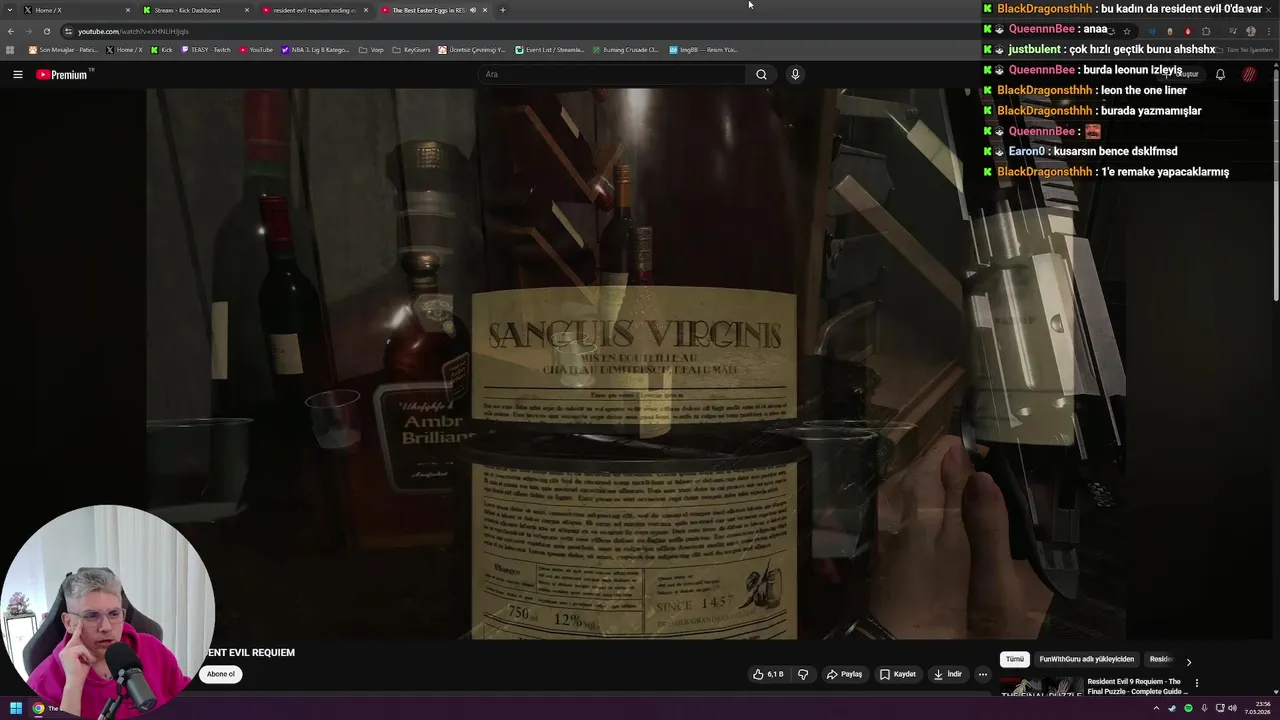Open Event List / Streamlabs bookmark
Viewport: 1280px width, 720px height.
point(550,49)
